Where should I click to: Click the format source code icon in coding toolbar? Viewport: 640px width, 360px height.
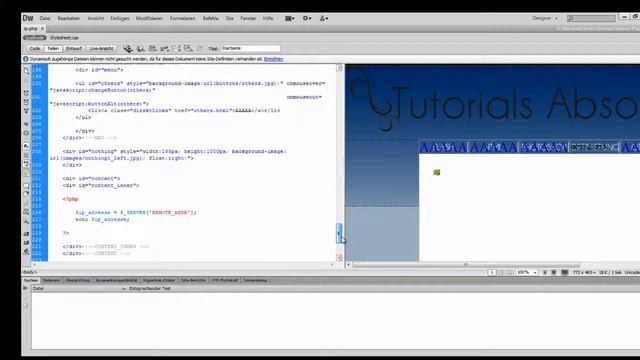pyautogui.click(x=26, y=252)
